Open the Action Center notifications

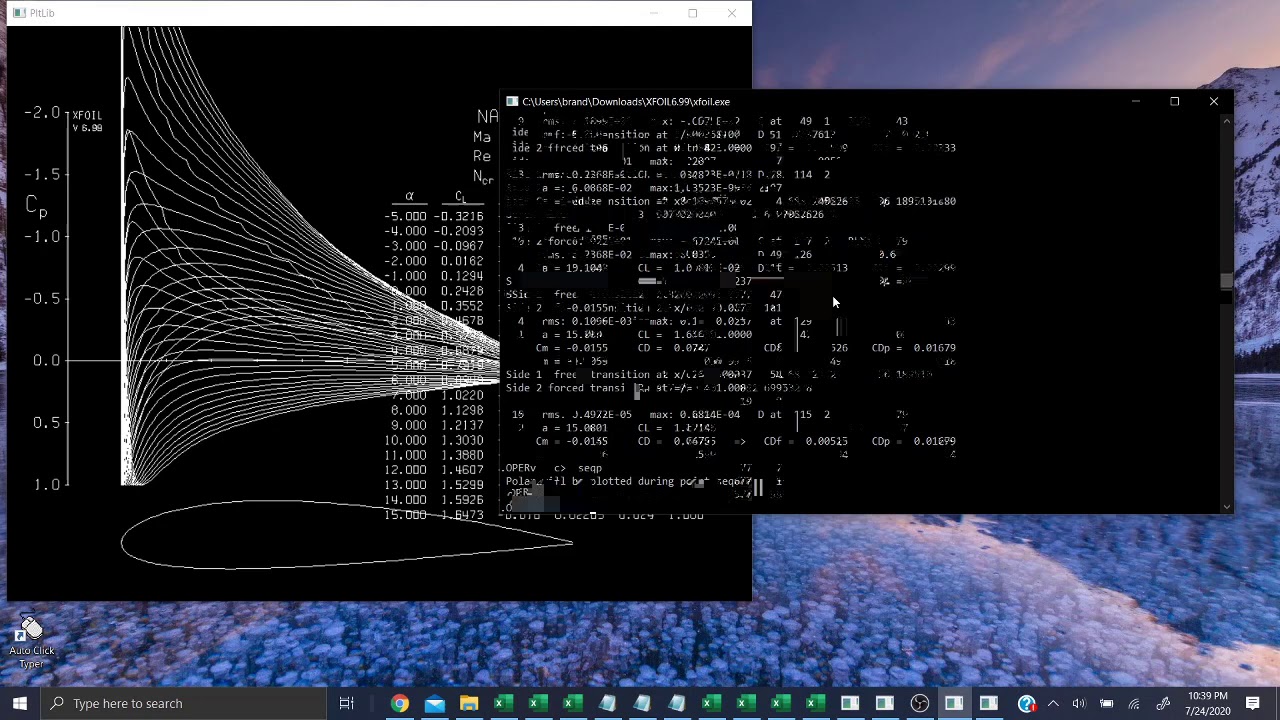(x=1253, y=703)
